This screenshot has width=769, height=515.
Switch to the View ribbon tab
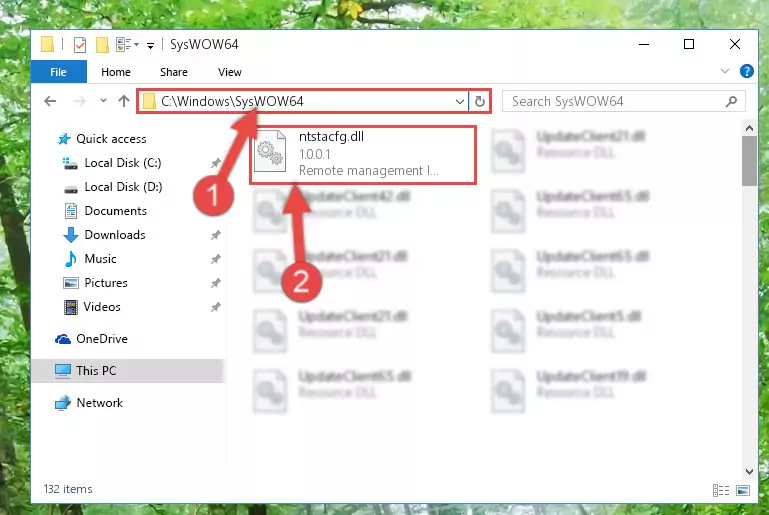(230, 72)
